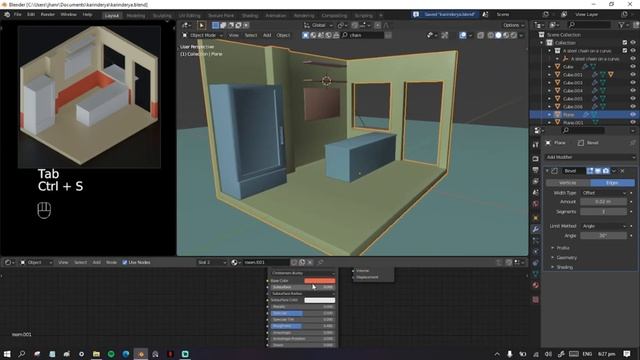
Task: Open taskbar search magnifier
Action: point(22,354)
